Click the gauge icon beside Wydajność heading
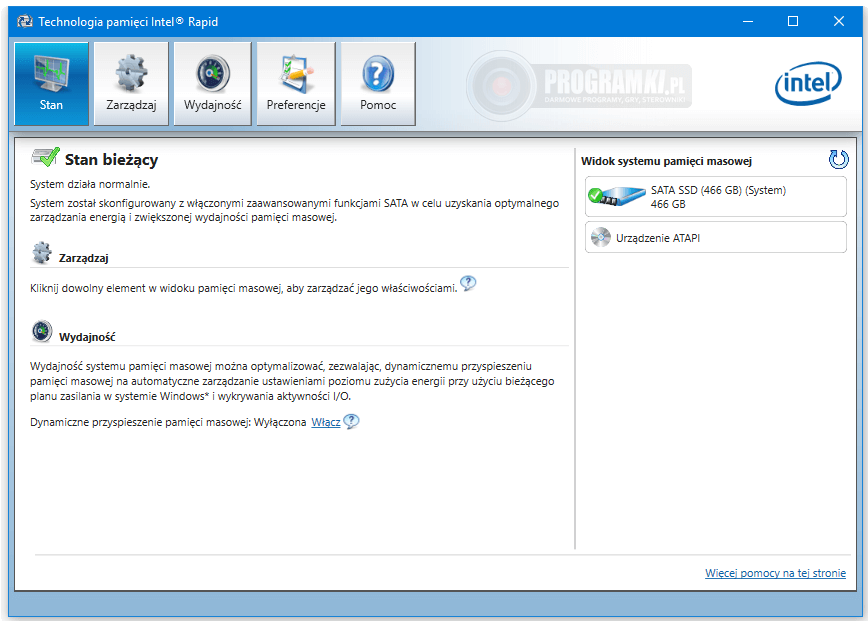 [x=42, y=331]
